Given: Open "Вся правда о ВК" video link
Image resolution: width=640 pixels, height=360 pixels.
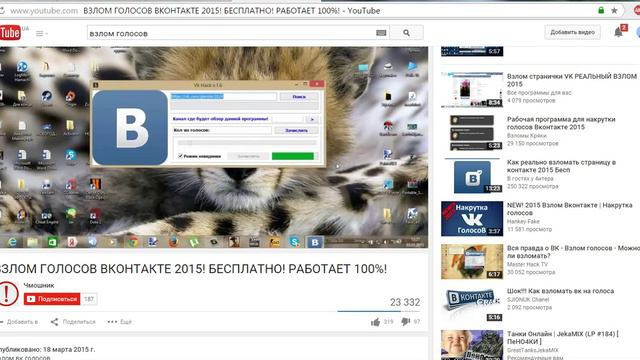Looking at the screenshot, I should [x=573, y=252].
